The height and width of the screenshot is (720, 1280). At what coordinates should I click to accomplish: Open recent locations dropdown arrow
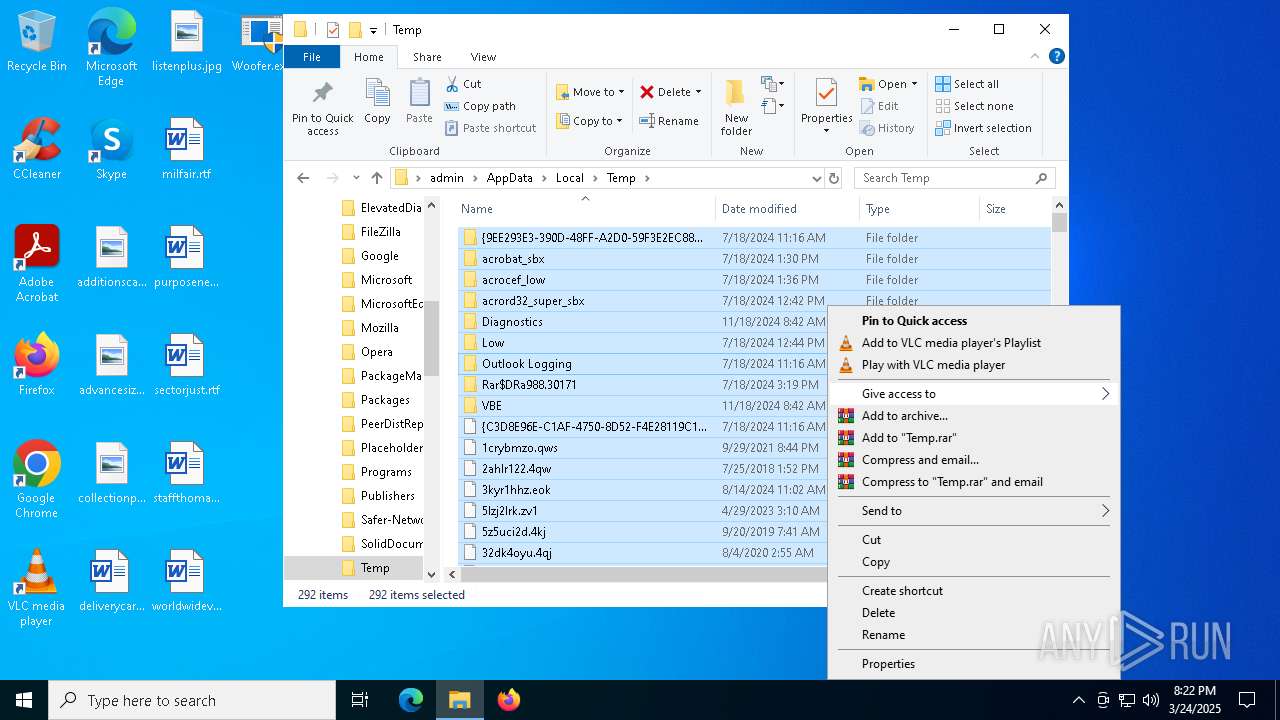[357, 178]
